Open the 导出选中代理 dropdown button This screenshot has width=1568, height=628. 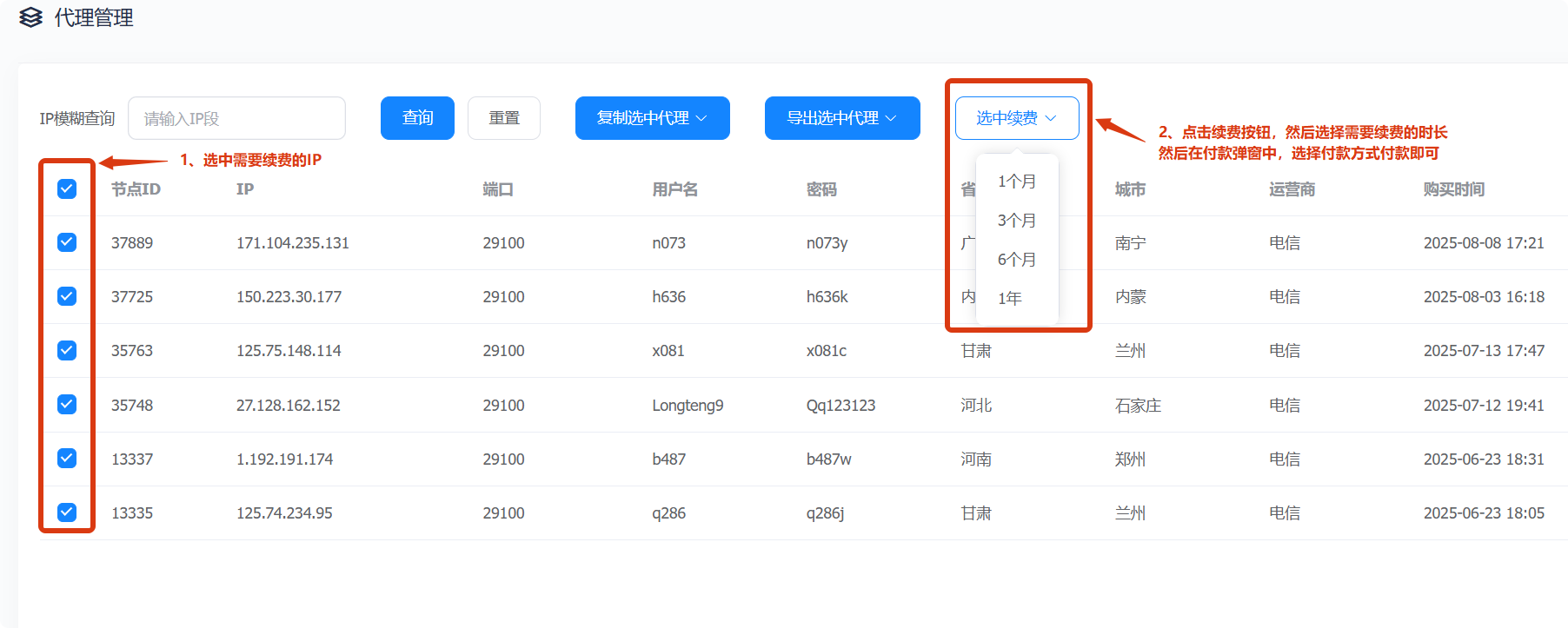[x=842, y=118]
